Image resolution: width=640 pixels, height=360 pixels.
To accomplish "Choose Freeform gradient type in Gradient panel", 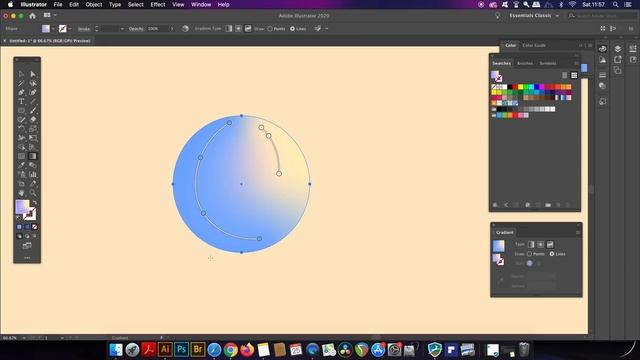I will [x=550, y=244].
